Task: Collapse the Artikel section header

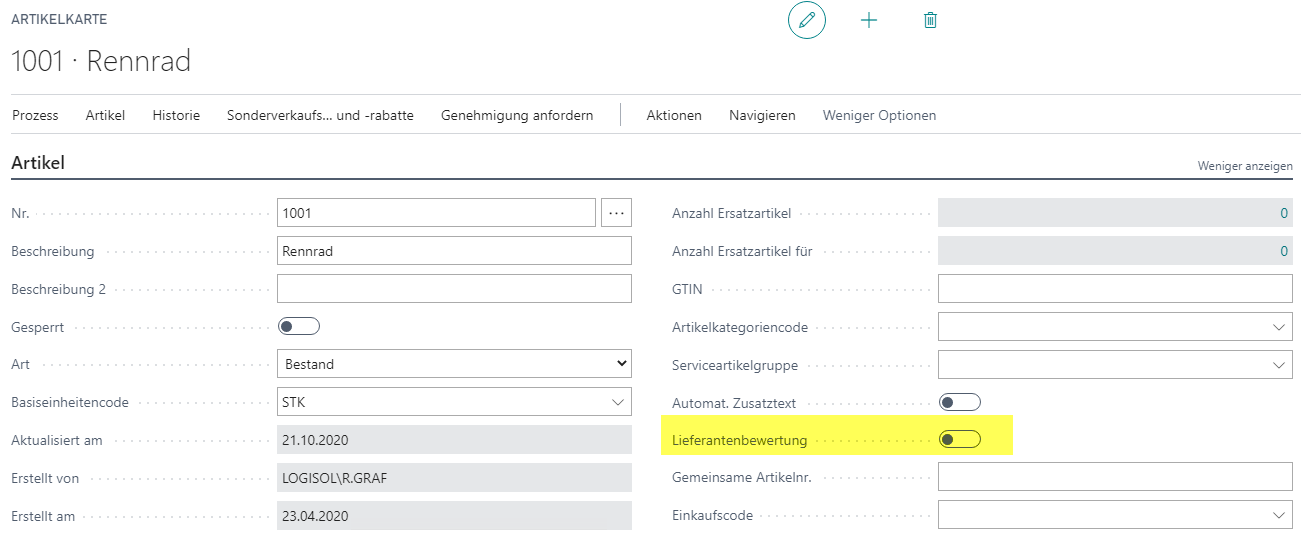Action: tap(38, 162)
